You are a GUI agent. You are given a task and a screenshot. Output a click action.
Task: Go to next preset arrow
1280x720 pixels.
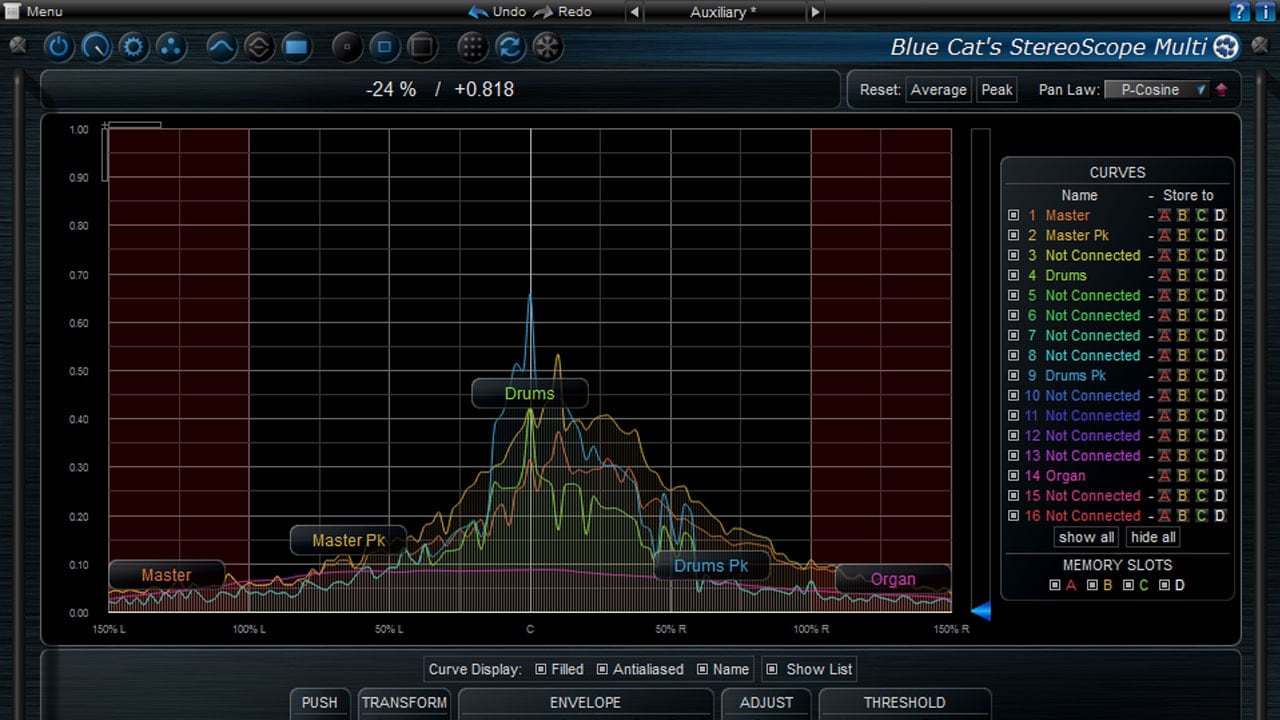click(x=815, y=12)
